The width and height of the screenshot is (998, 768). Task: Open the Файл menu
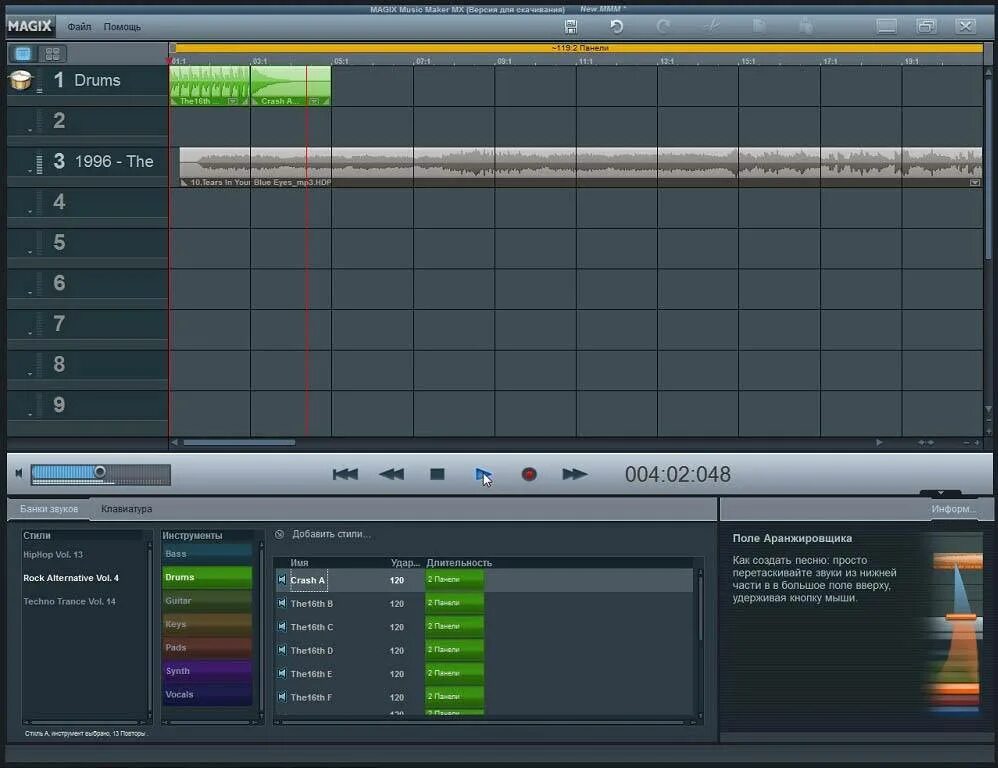80,27
